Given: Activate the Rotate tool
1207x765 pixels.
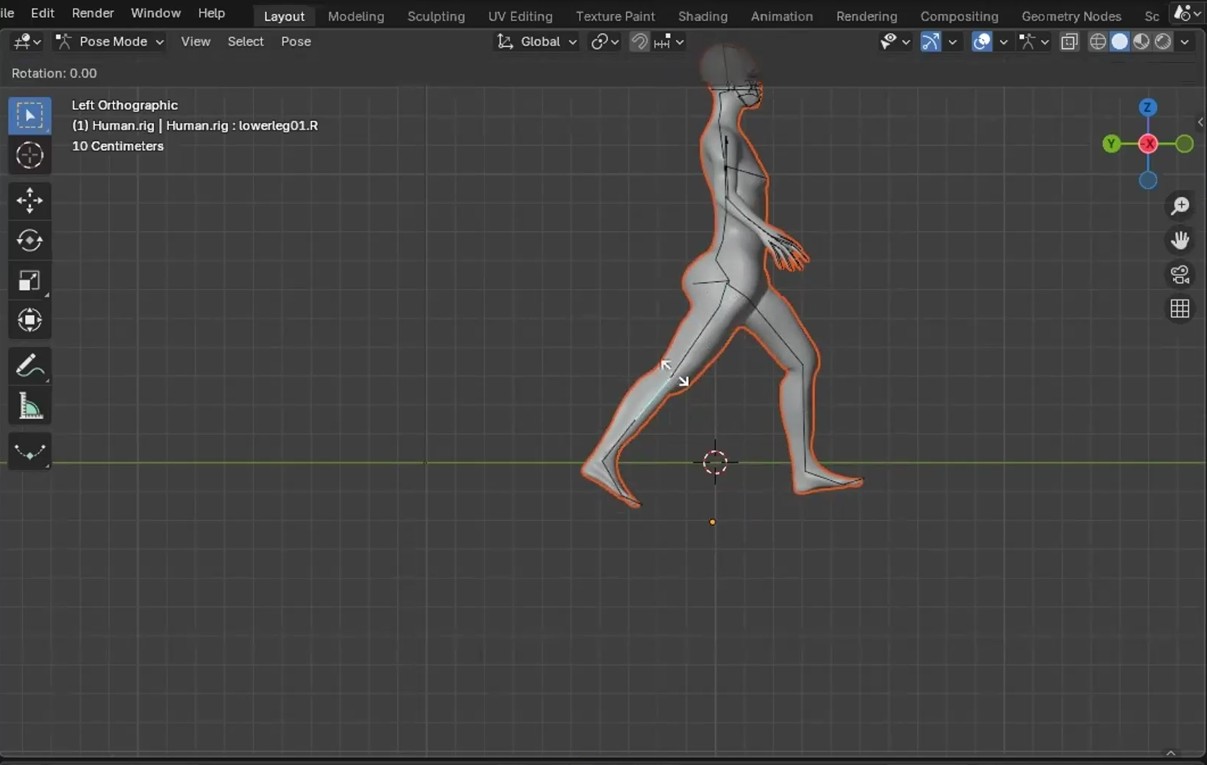Looking at the screenshot, I should point(29,241).
